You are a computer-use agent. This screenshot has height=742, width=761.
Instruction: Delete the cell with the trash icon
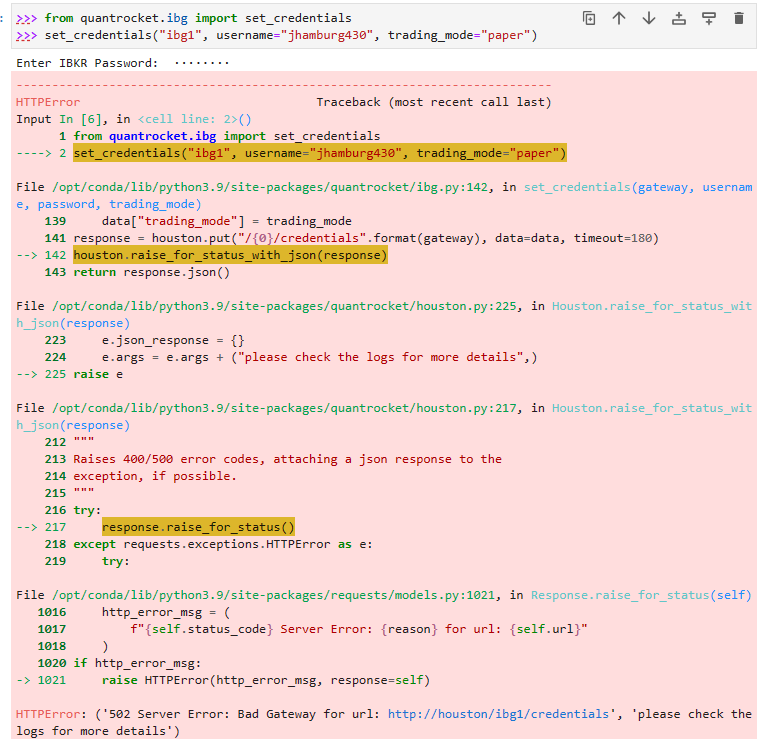tap(739, 18)
